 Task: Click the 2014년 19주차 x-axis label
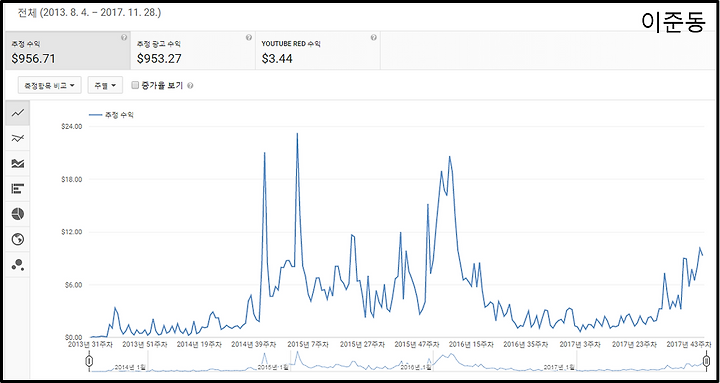pyautogui.click(x=199, y=344)
